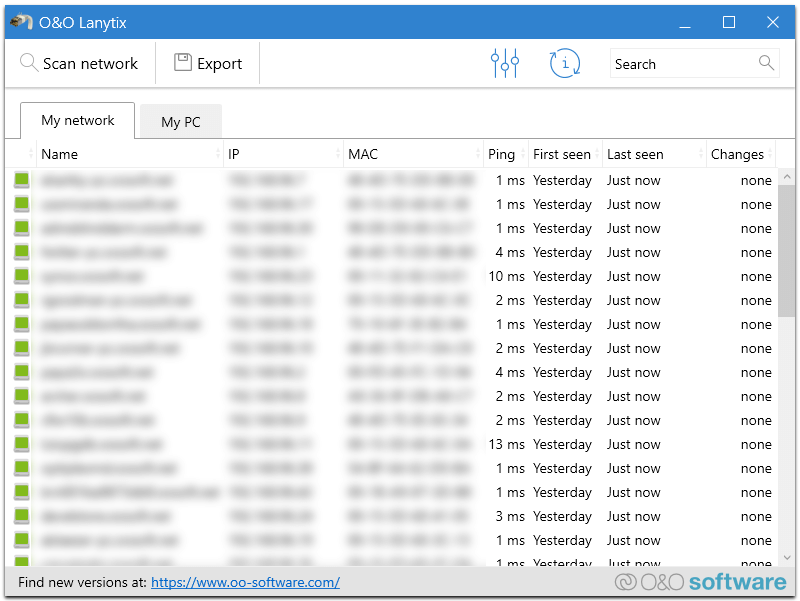Viewport: 800px width, 601px height.
Task: Click the Export floppy disk icon
Action: coord(183,62)
